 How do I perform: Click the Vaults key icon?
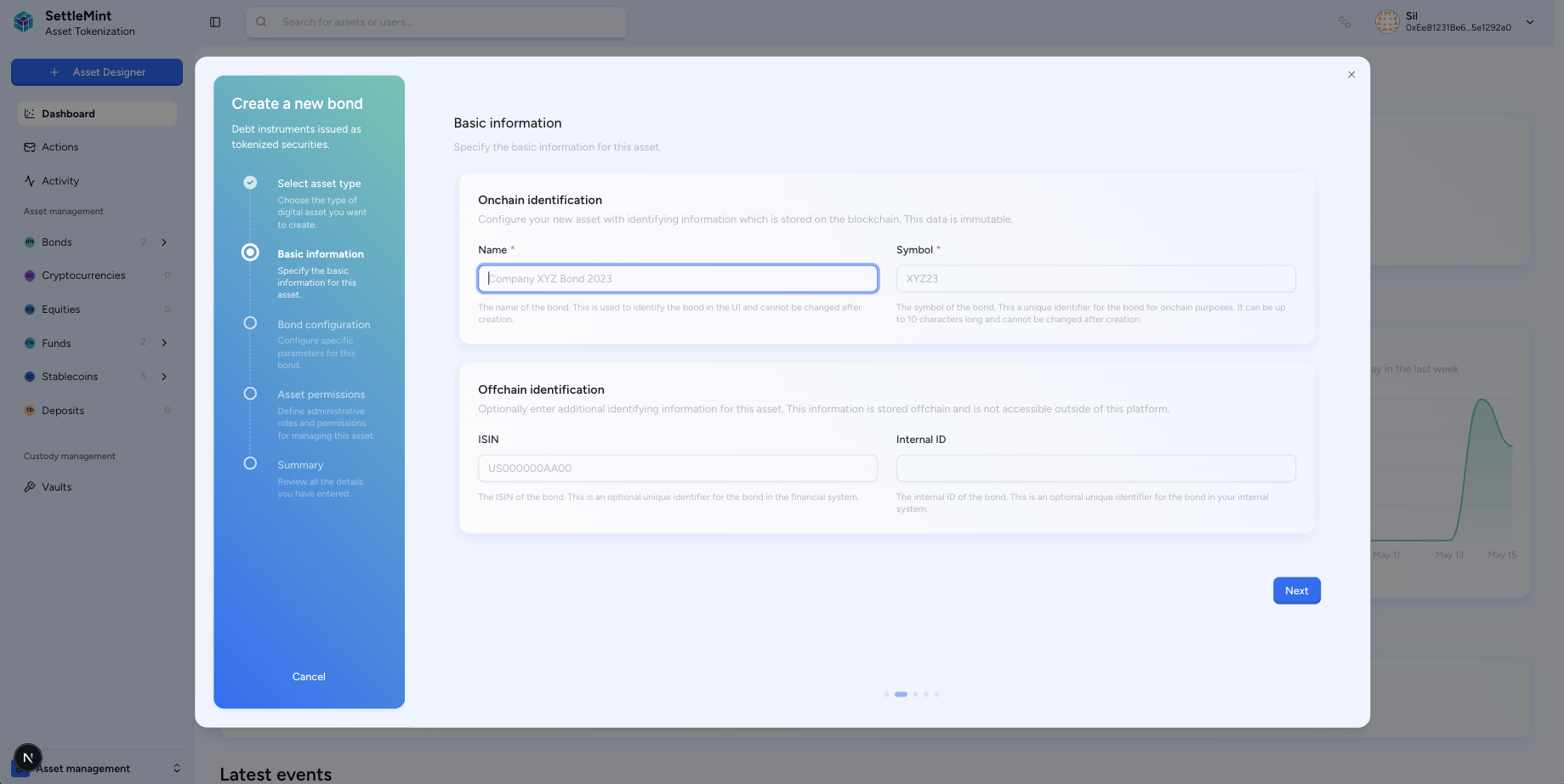(30, 487)
